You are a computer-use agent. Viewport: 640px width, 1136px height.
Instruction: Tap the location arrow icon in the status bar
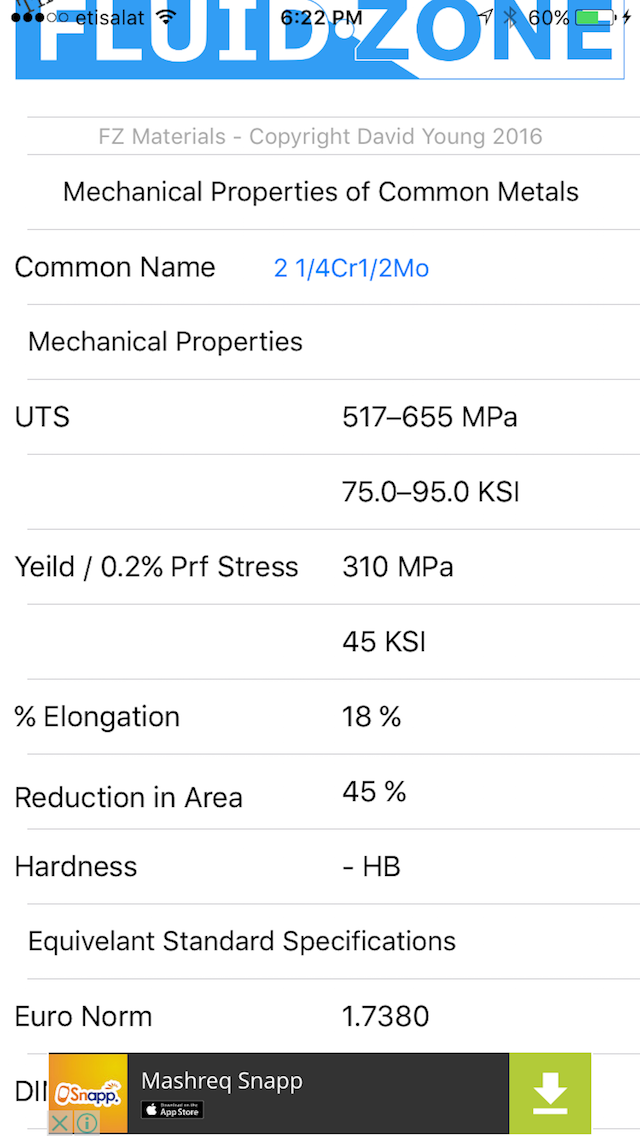click(x=485, y=17)
